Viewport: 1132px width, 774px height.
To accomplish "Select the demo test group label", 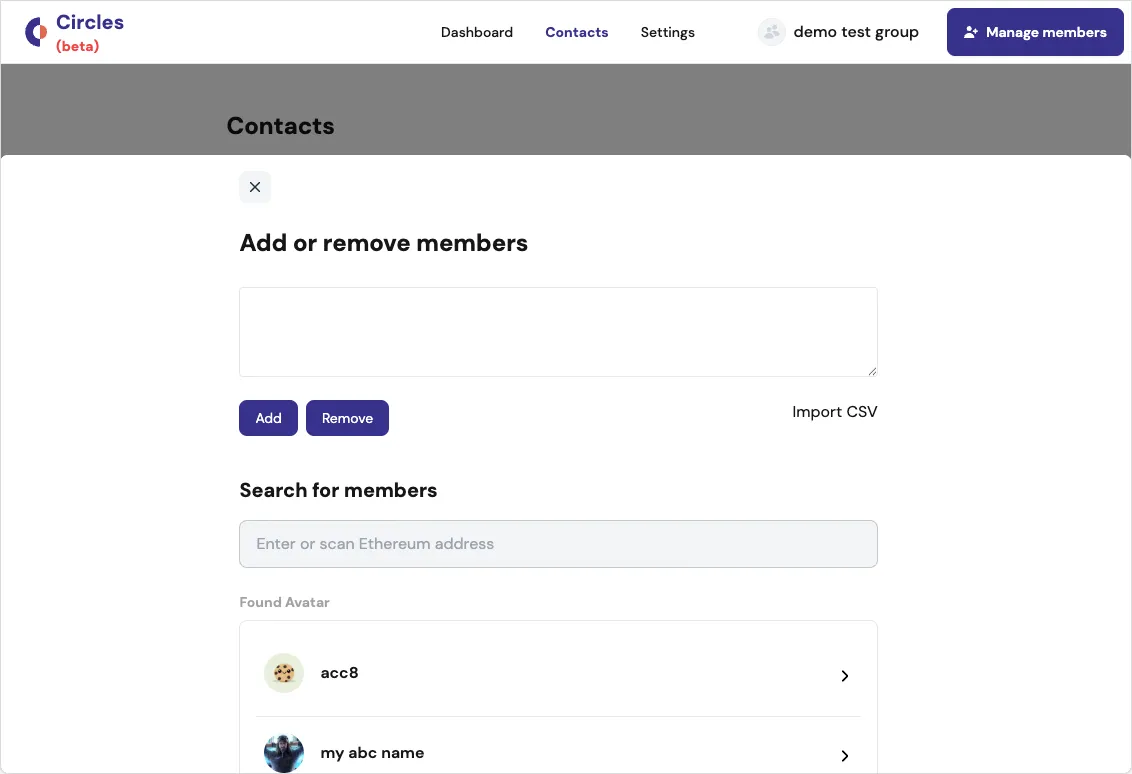I will [x=855, y=32].
